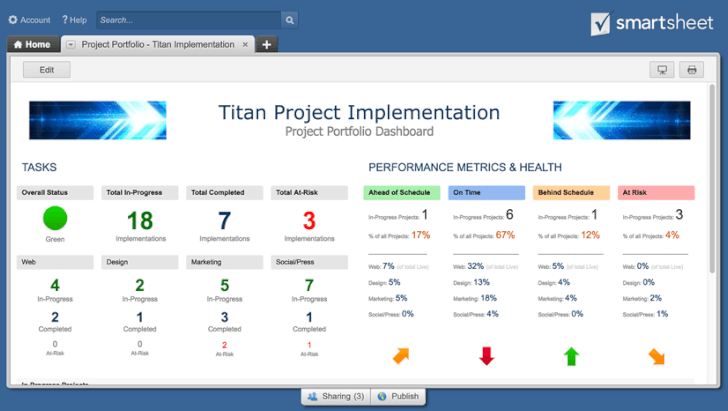Click the green Overall Status circle

point(55,218)
